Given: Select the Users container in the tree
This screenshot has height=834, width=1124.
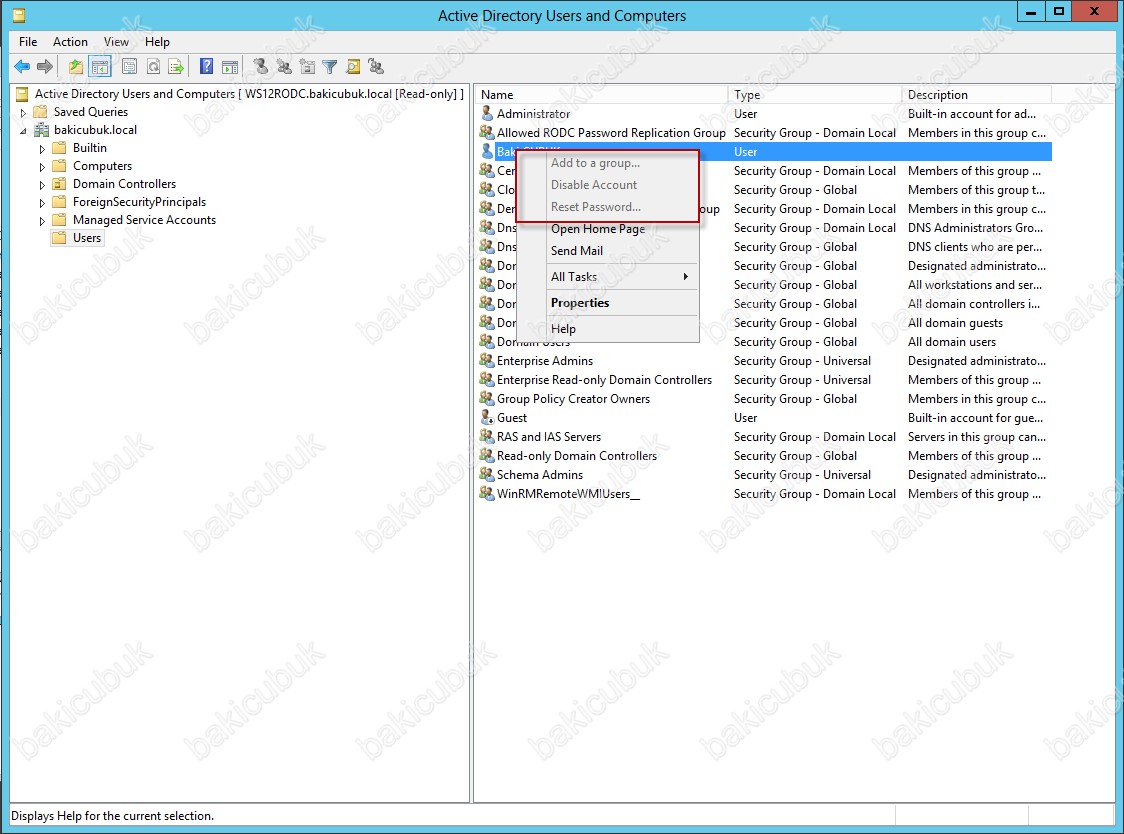Looking at the screenshot, I should point(87,238).
